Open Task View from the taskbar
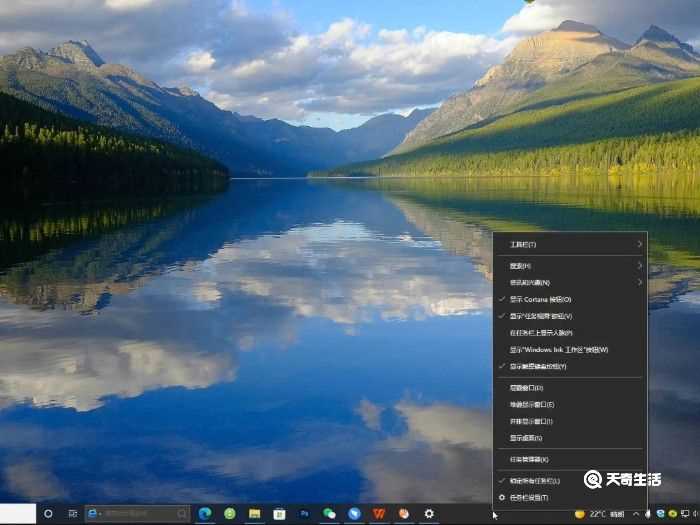 pyautogui.click(x=73, y=513)
